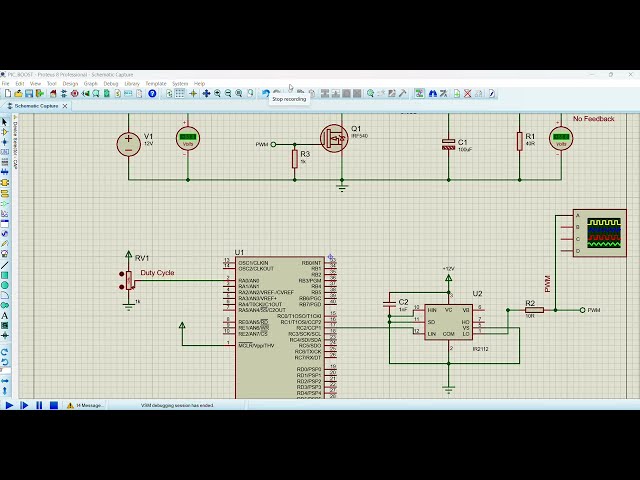Run the simulation with the Play button
The image size is (640, 480).
coord(9,405)
